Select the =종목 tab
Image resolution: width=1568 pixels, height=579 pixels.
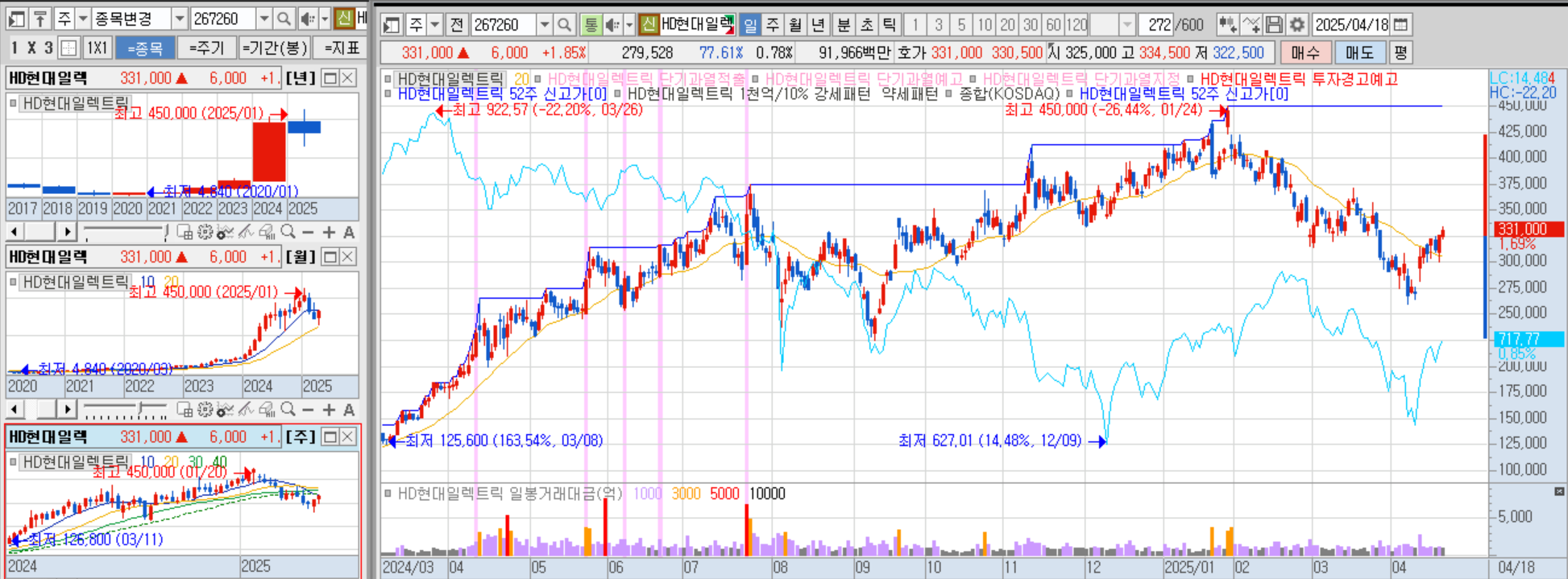(145, 48)
